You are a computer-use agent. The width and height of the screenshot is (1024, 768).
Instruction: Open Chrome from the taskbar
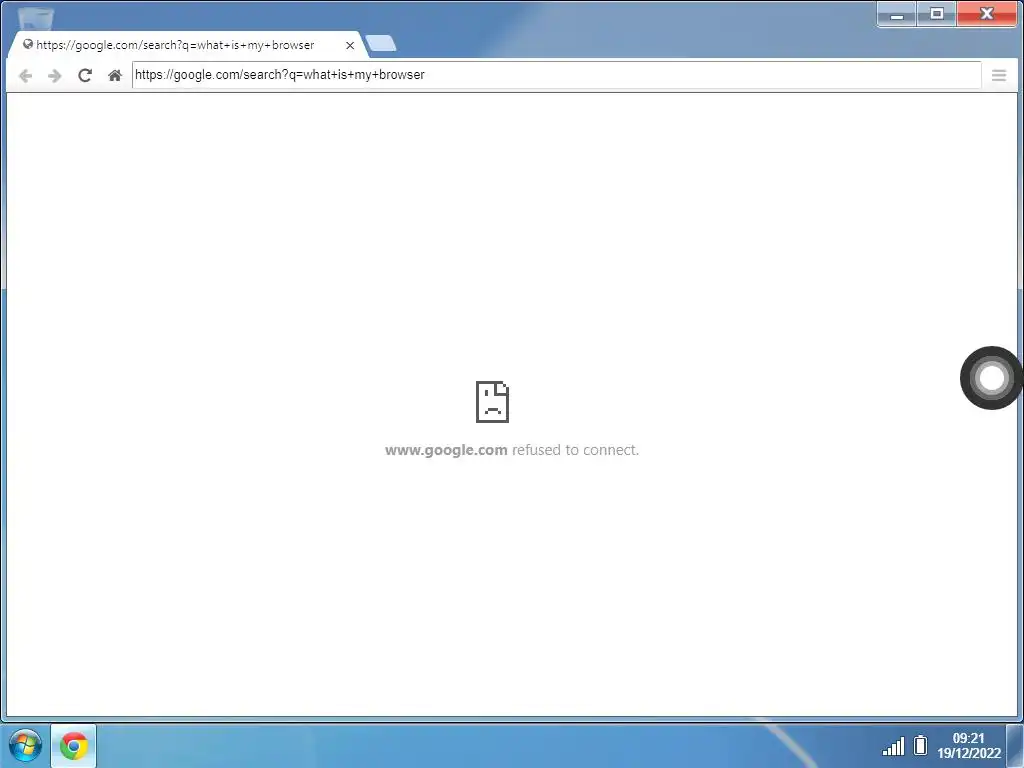tap(74, 746)
